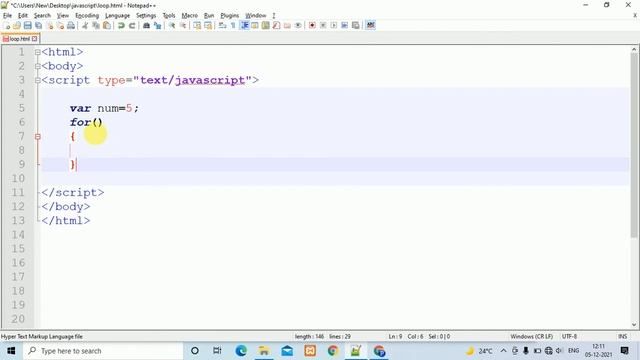Zoom in using the toolbar magnifier icon
Image resolution: width=640 pixels, height=360 pixels.
coord(172,25)
